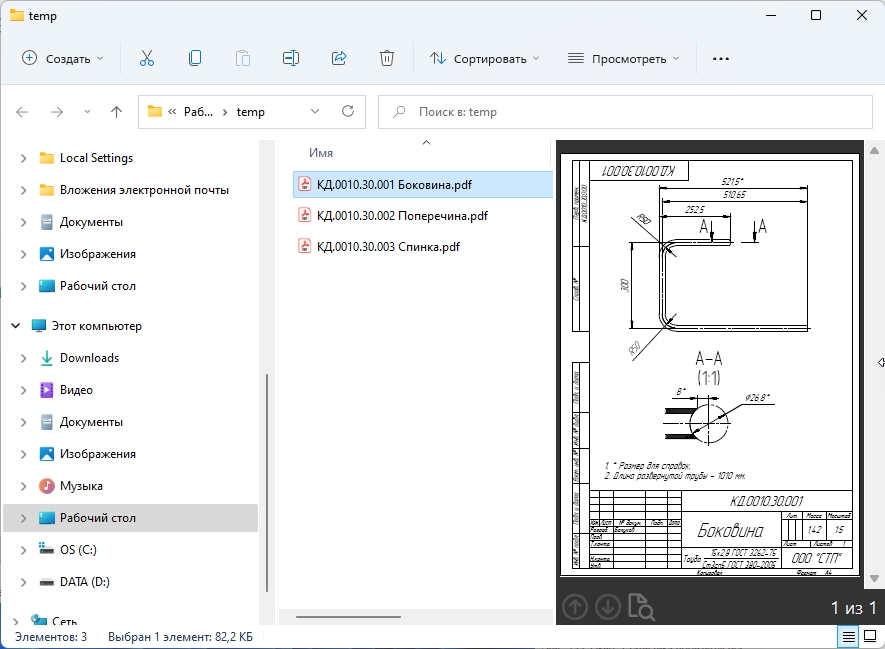
Task: Switch to large icons view in status bar
Action: [x=870, y=637]
